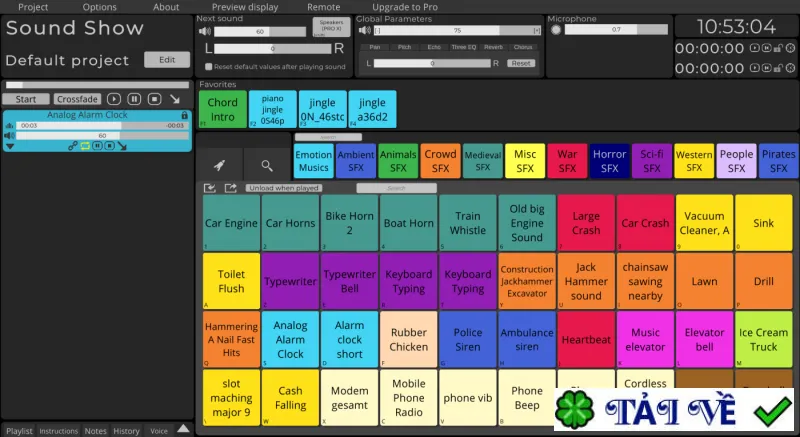The width and height of the screenshot is (800, 437).
Task: Click the link icon on Analog Alarm Clock
Action: coord(72,146)
